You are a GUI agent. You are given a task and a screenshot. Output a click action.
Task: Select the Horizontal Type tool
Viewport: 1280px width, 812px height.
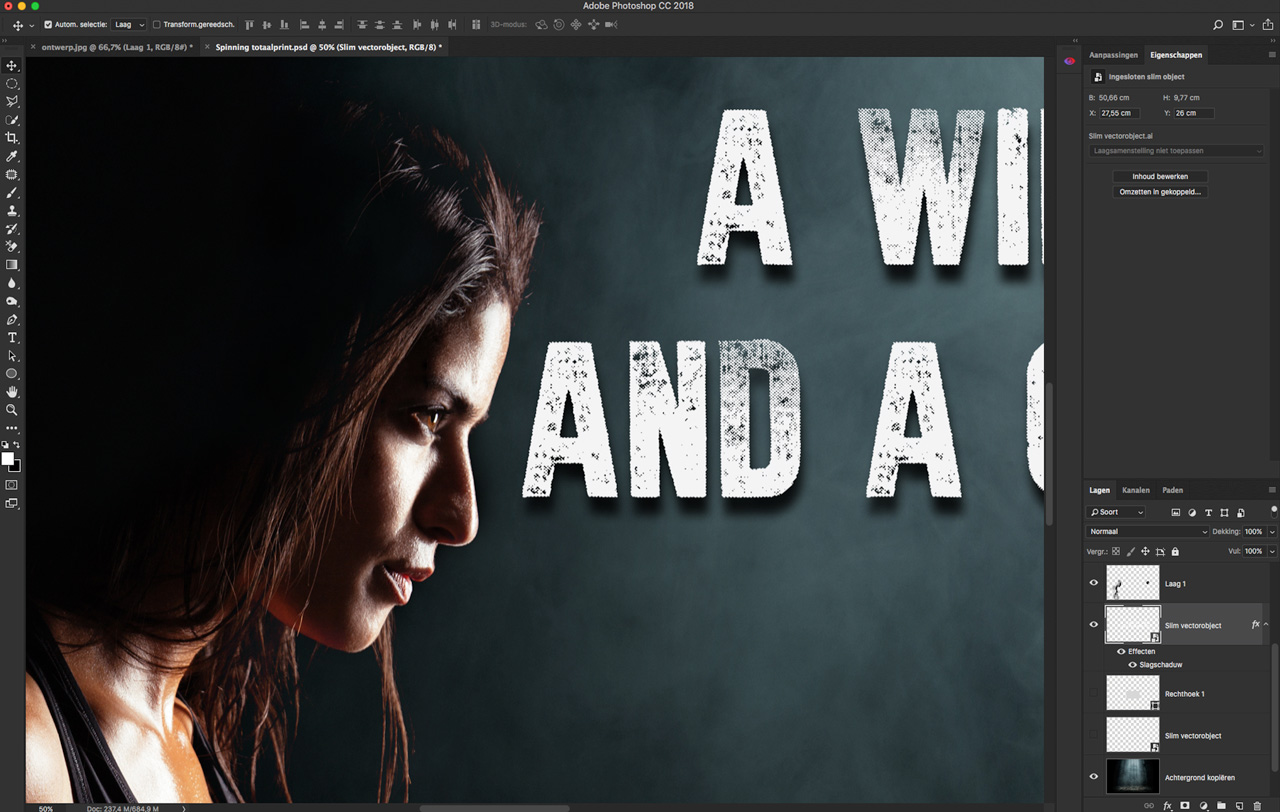click(x=12, y=338)
